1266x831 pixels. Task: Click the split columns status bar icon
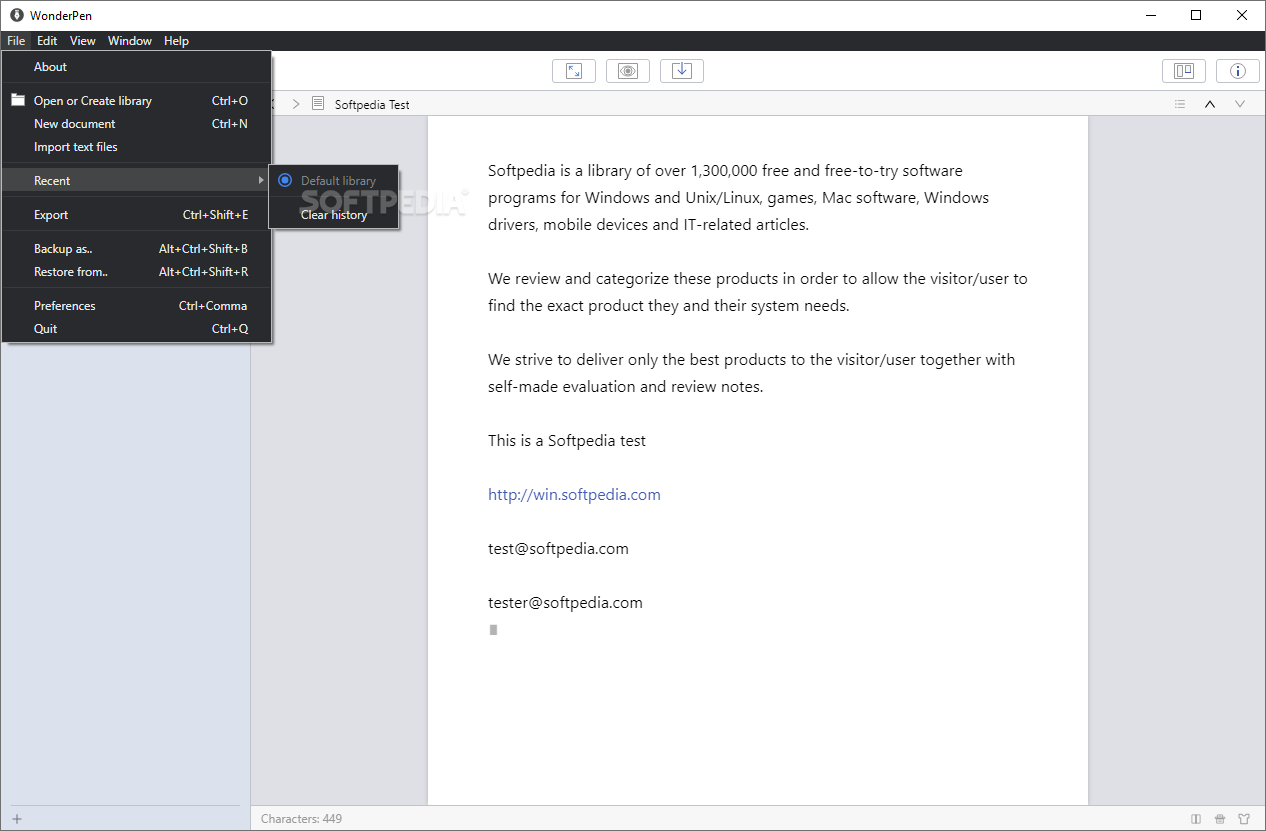click(1196, 819)
